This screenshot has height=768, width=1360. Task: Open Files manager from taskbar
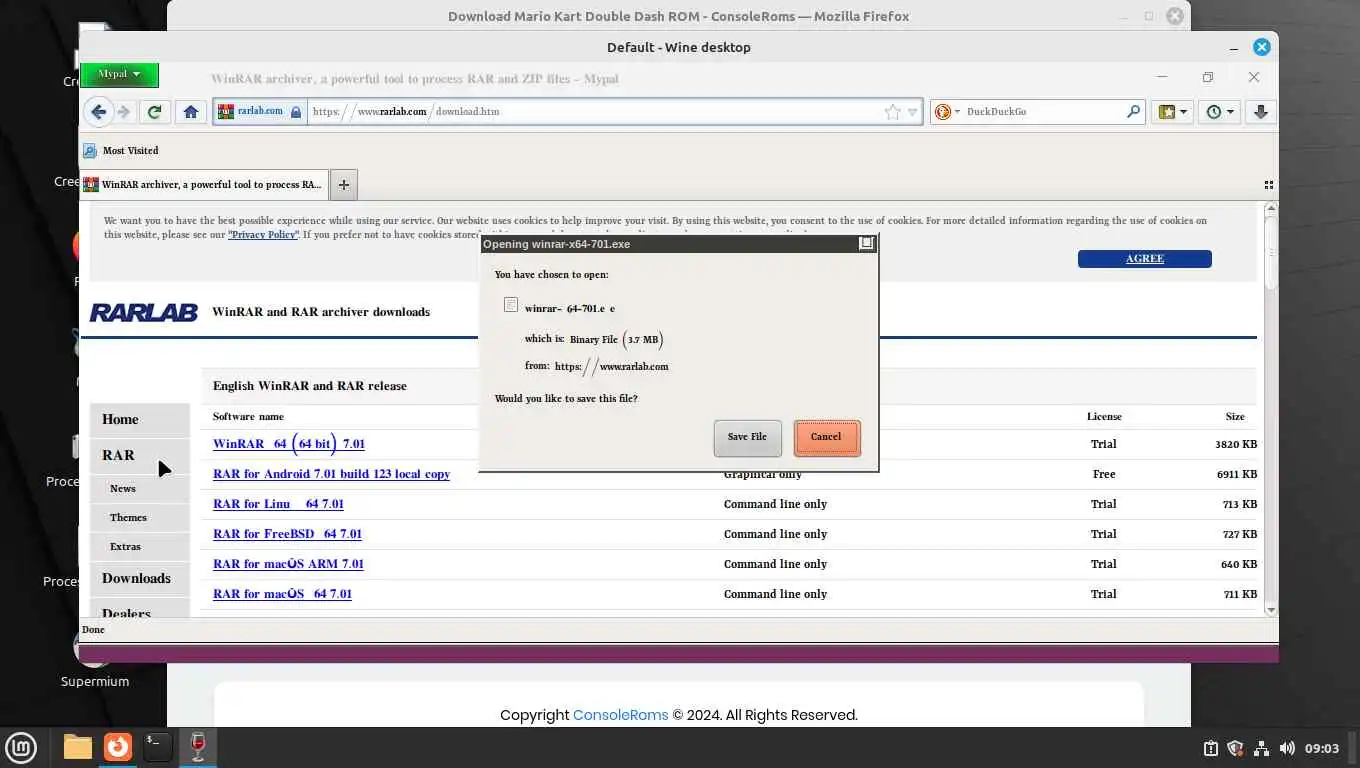(78, 747)
